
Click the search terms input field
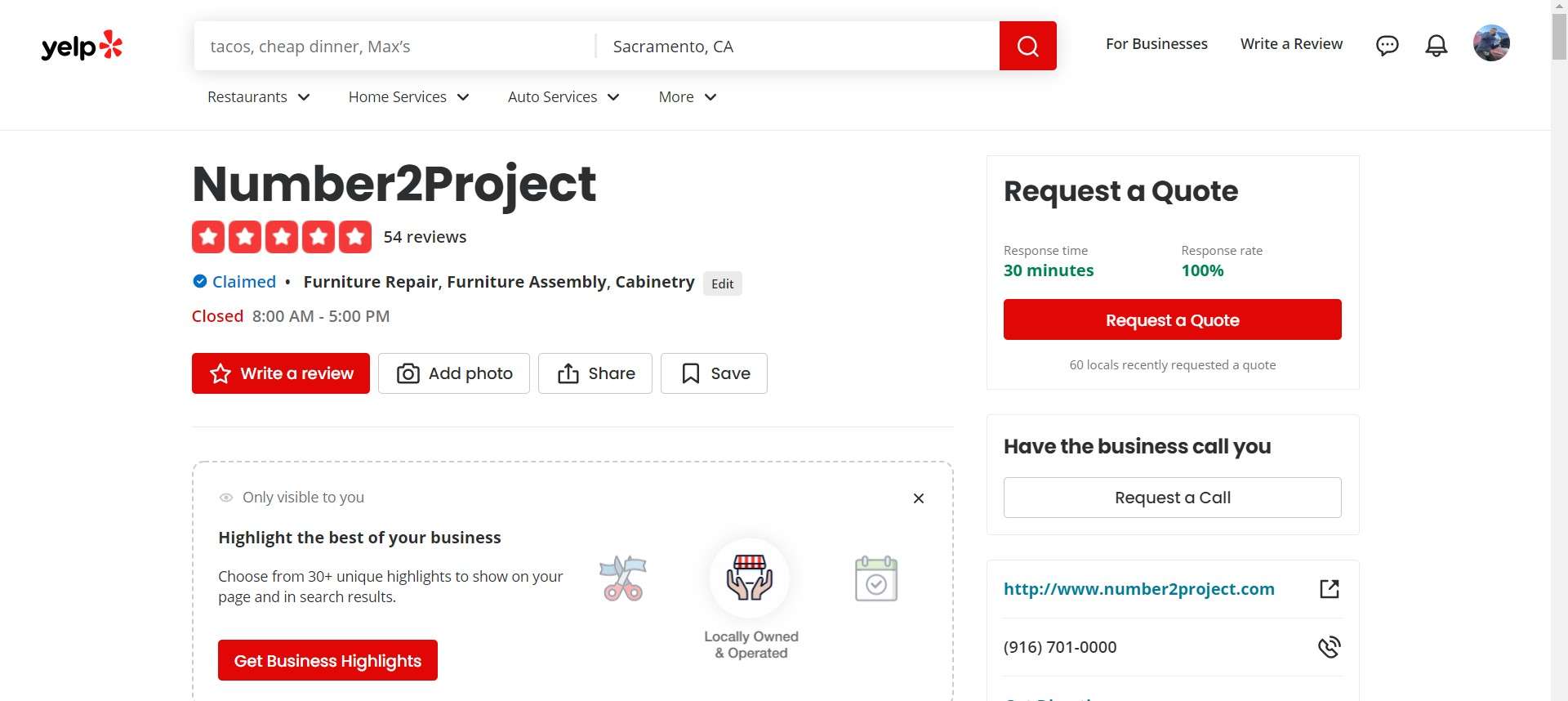(x=394, y=46)
